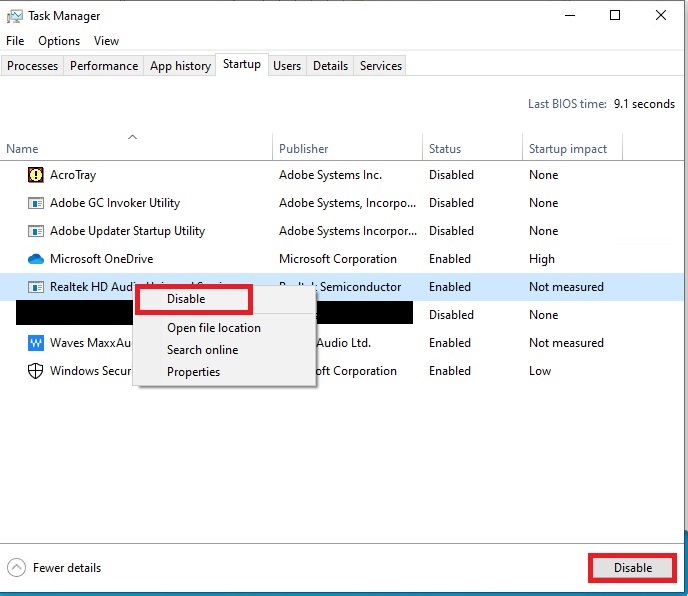Minimize the Task Manager window
Viewport: 688px width, 596px height.
pos(570,15)
